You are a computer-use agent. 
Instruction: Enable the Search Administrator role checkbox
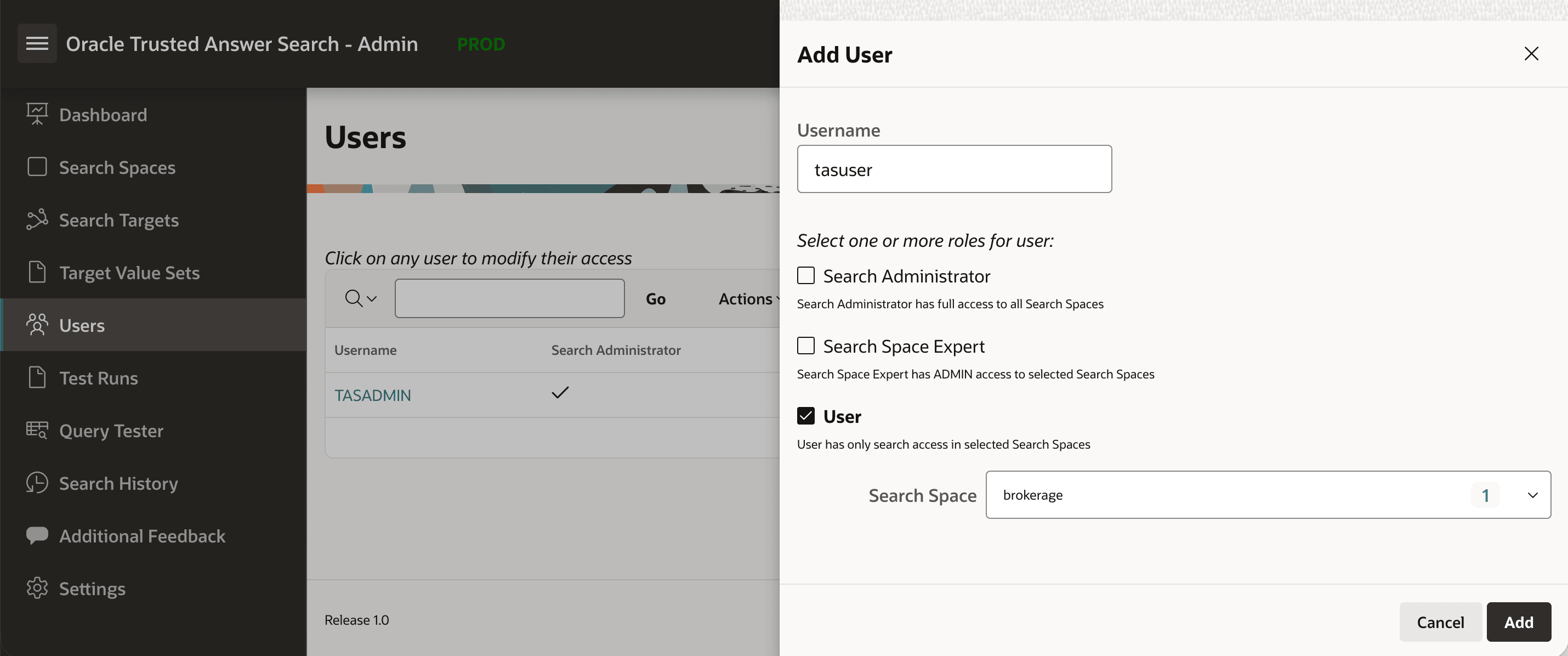[806, 275]
